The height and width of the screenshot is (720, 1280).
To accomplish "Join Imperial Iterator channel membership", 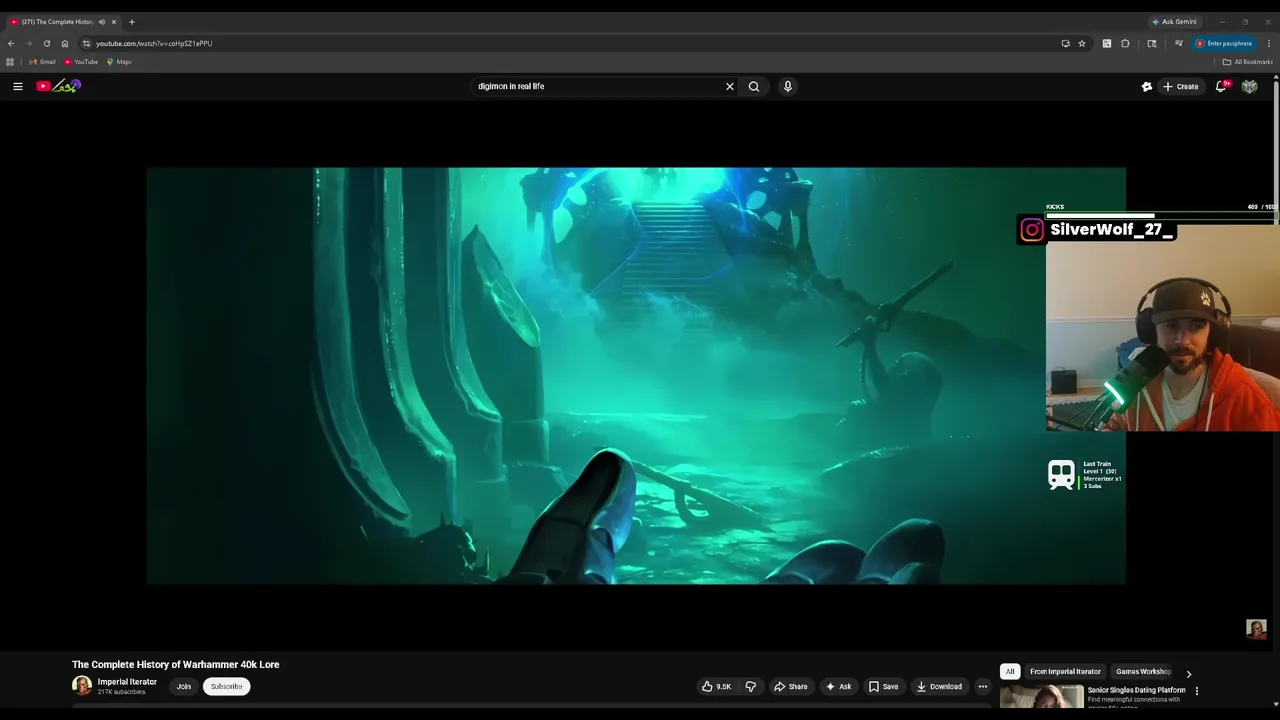I will [184, 686].
